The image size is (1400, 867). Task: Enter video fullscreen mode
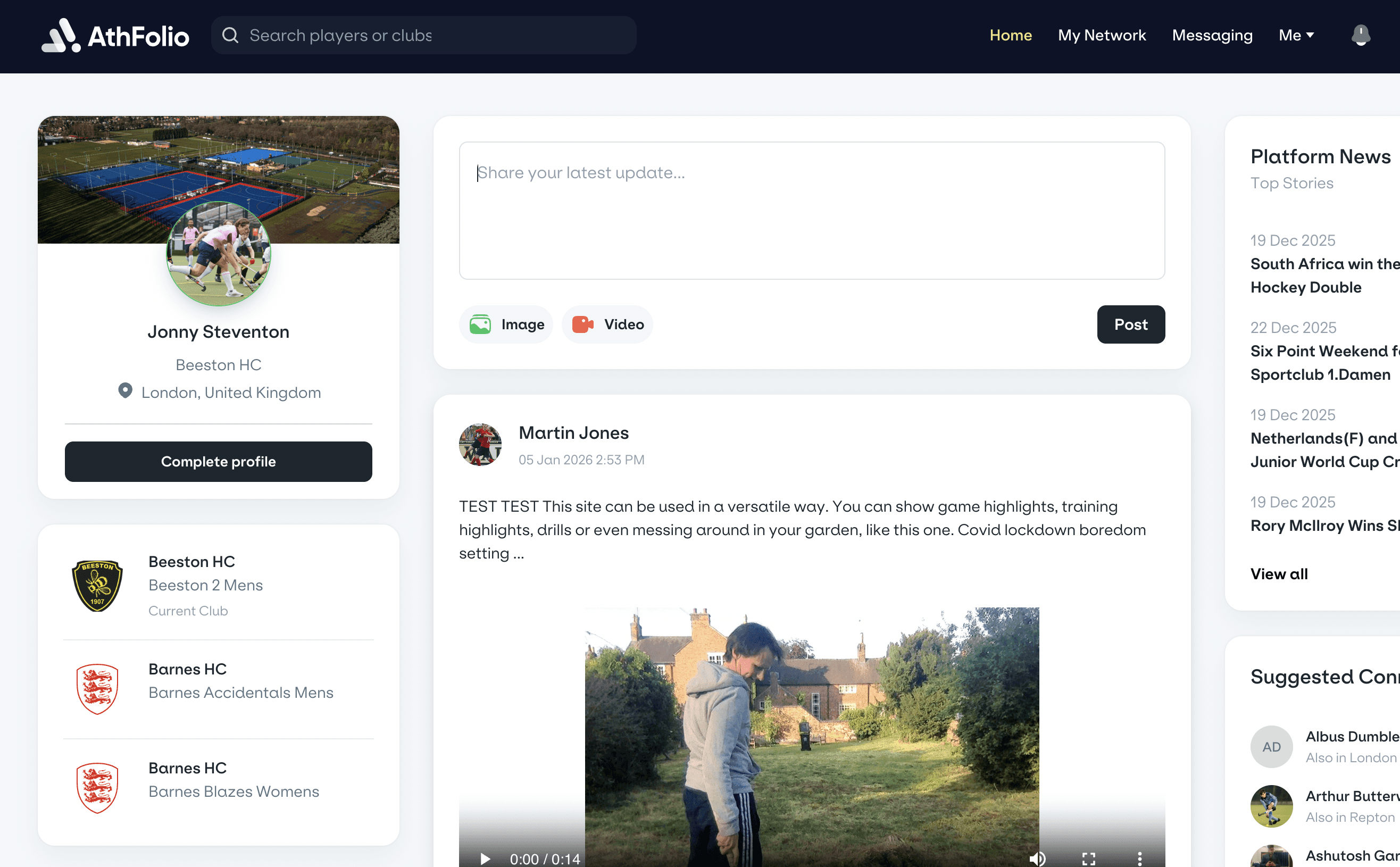pos(1088,858)
